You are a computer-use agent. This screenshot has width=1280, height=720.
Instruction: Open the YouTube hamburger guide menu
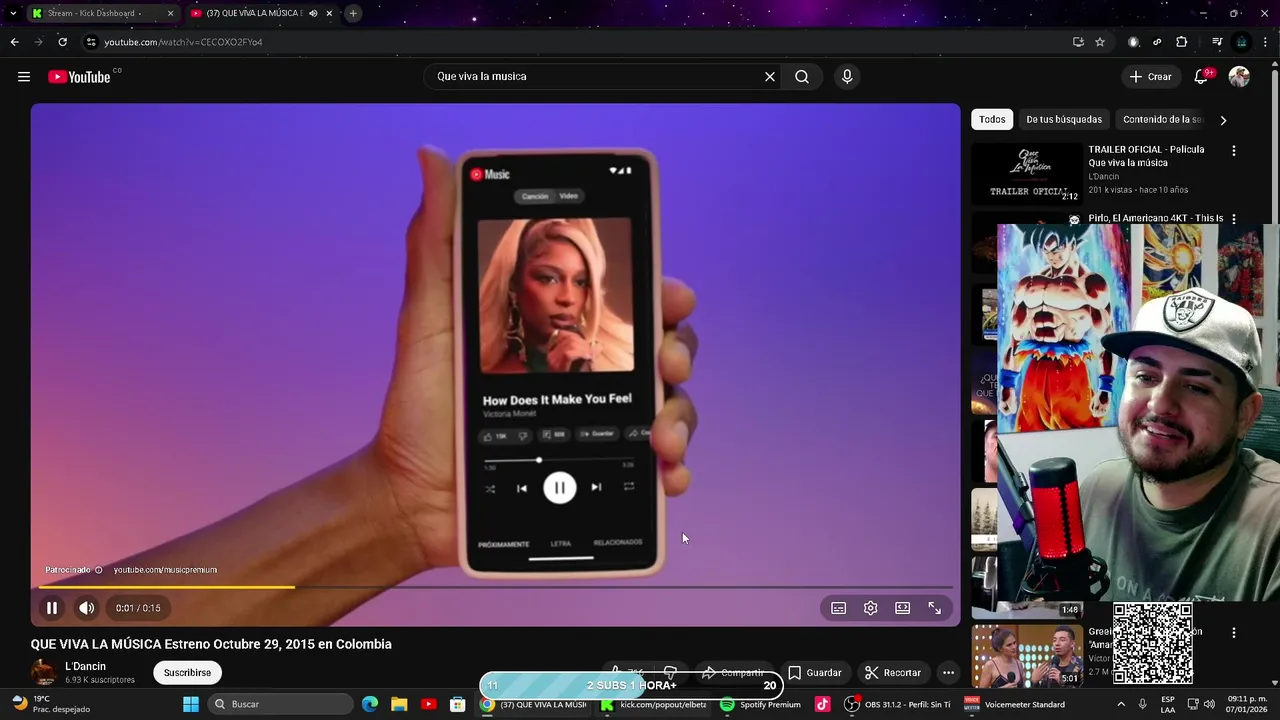point(24,77)
